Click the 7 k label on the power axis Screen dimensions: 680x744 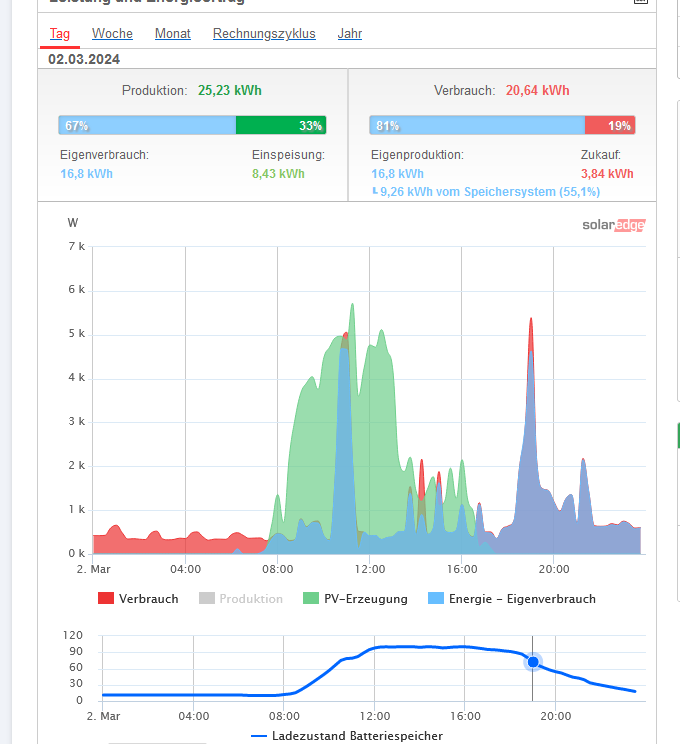pyautogui.click(x=76, y=246)
